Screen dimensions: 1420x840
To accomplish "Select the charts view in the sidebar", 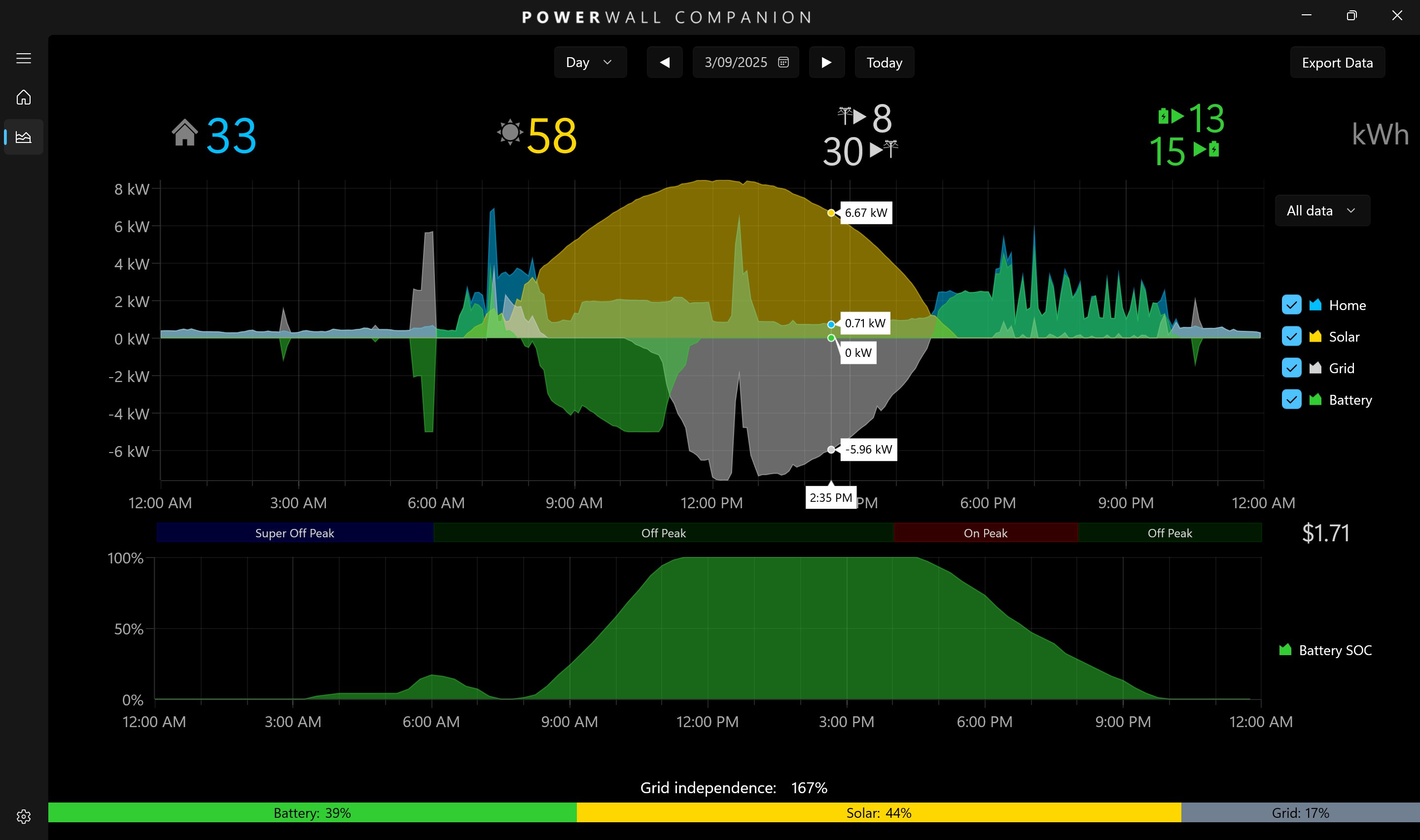I will pyautogui.click(x=24, y=137).
